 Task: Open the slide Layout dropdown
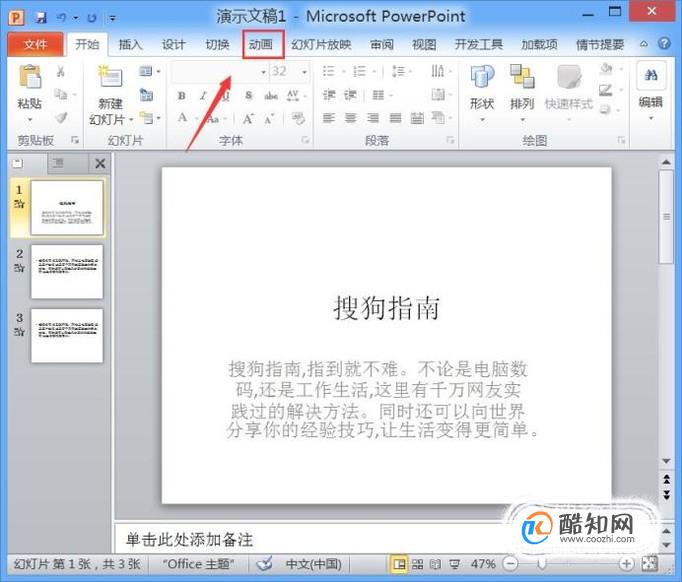click(x=149, y=71)
